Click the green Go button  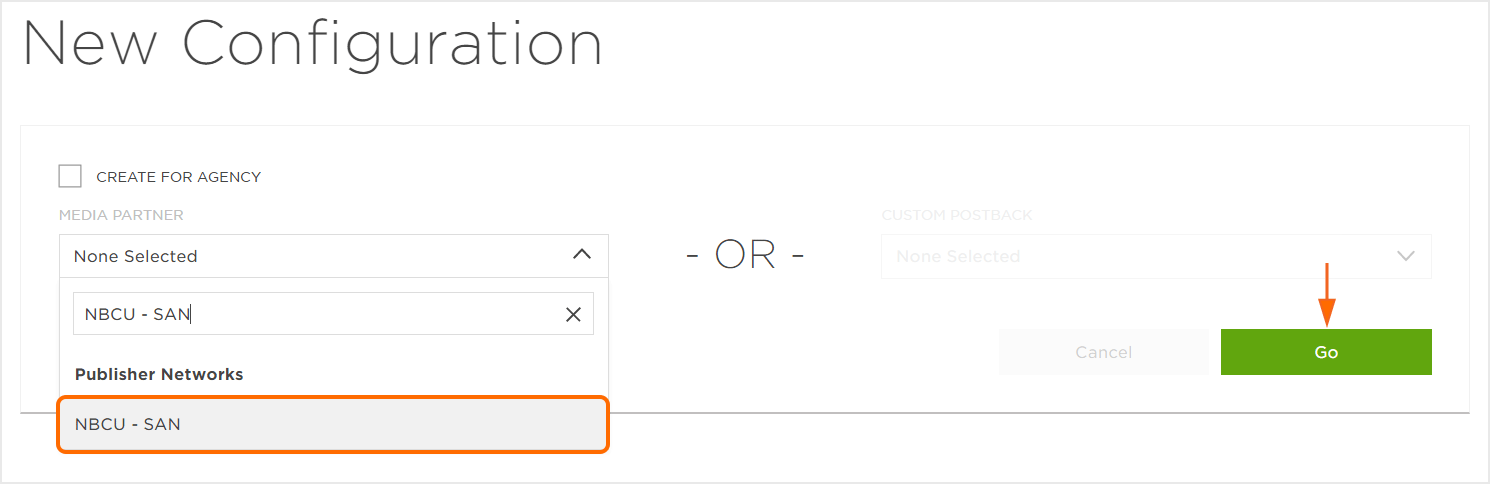[x=1326, y=352]
